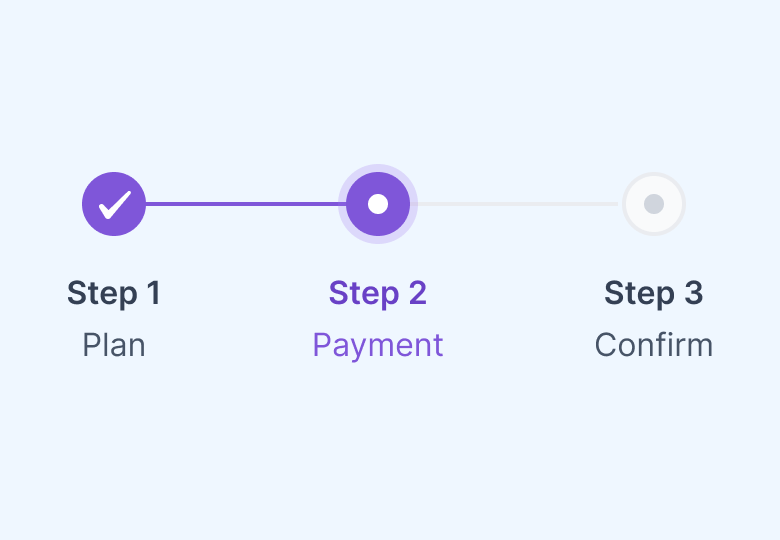The width and height of the screenshot is (780, 540).
Task: Click the purple line's start beside the checkmark
Action: click(x=154, y=204)
